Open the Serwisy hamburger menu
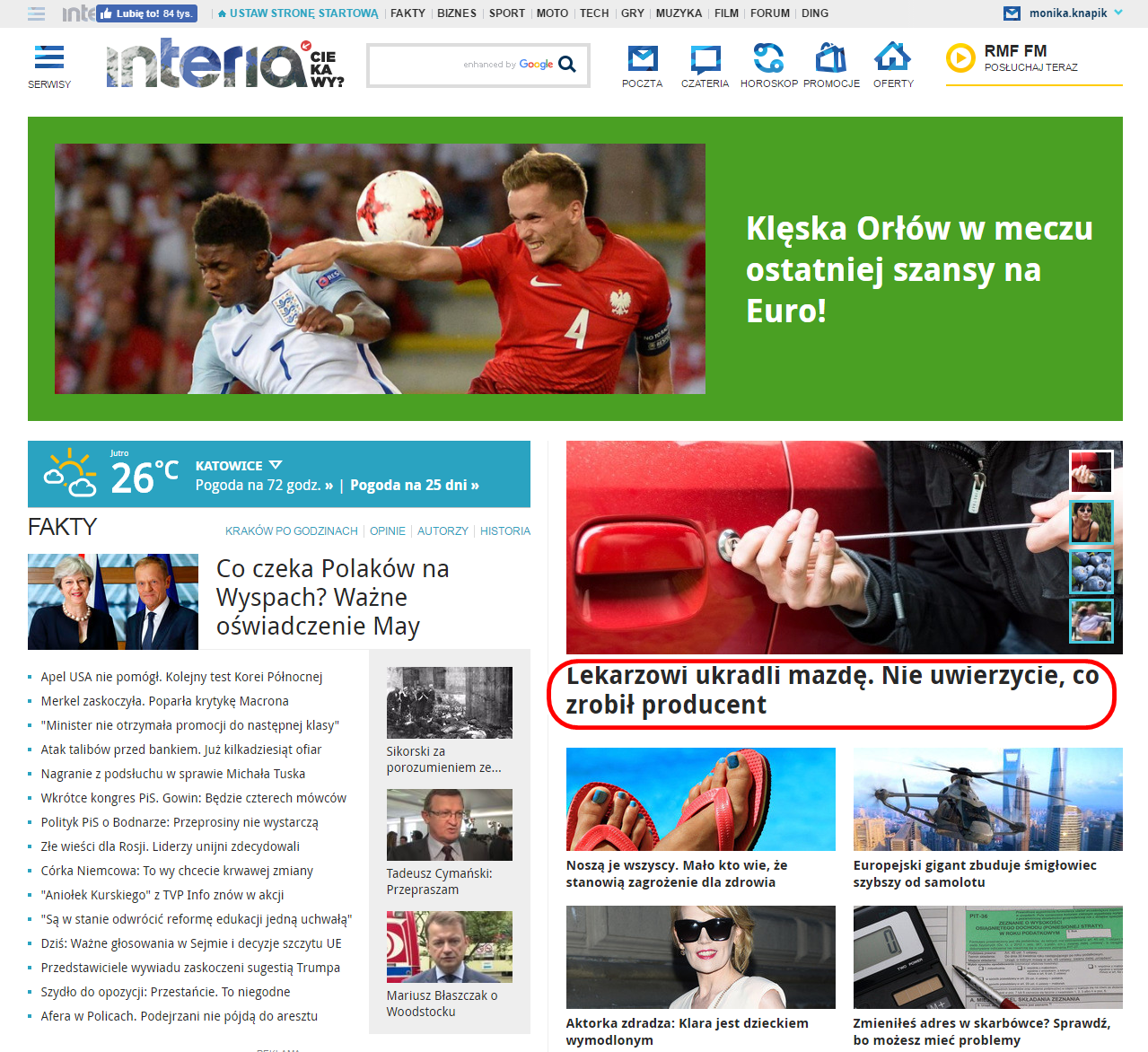This screenshot has height=1052, width=1148. [x=49, y=58]
